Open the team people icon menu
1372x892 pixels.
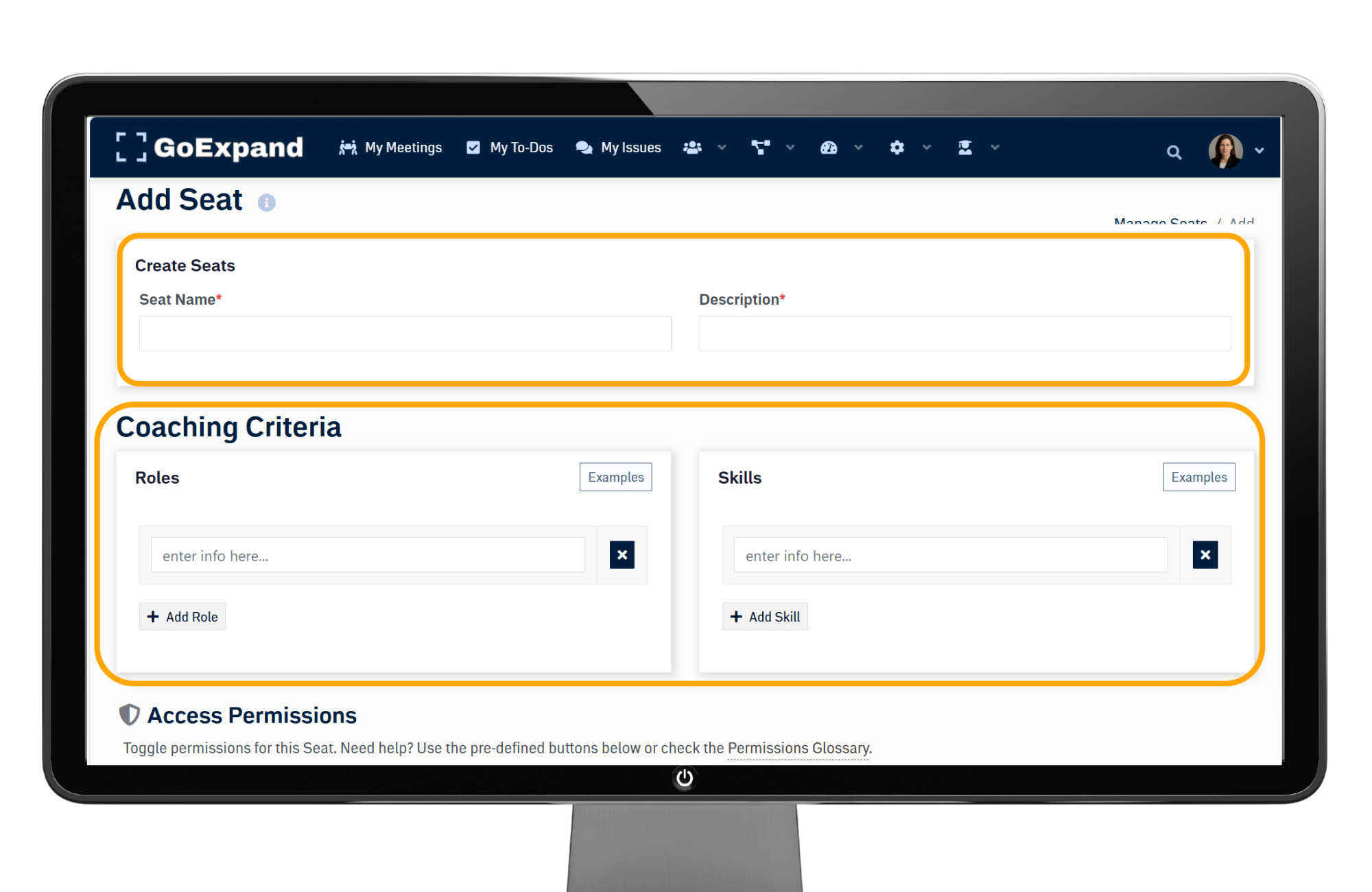pos(693,148)
